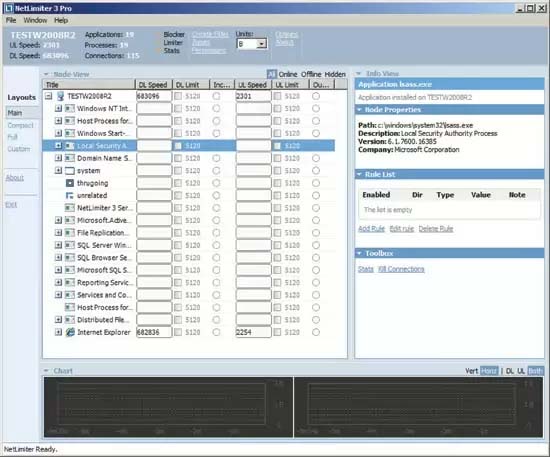Select the incoming radio button for system row

(x=216, y=171)
